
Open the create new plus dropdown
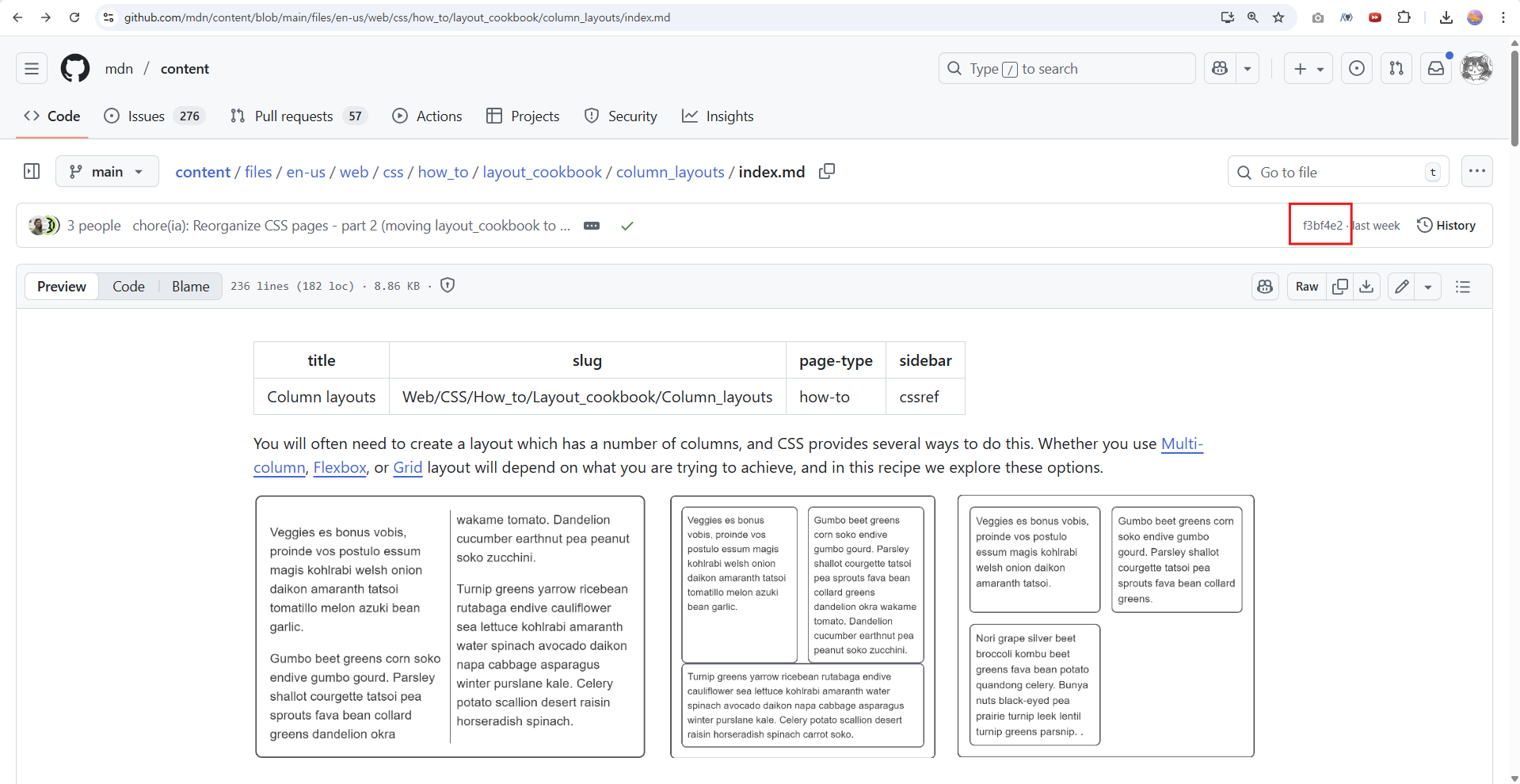pos(1309,69)
